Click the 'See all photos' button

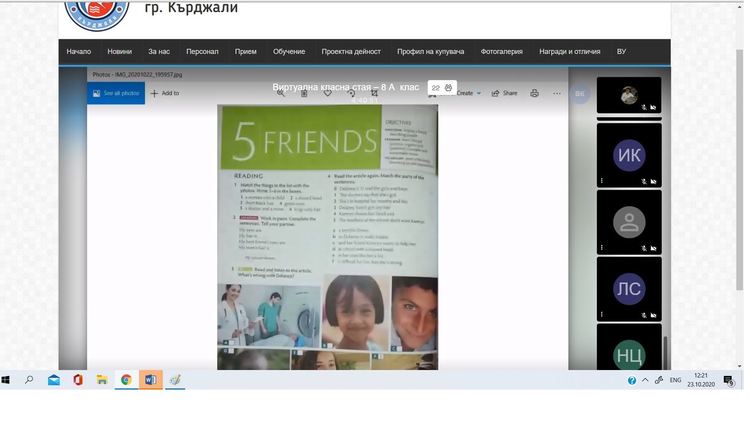pyautogui.click(x=116, y=93)
